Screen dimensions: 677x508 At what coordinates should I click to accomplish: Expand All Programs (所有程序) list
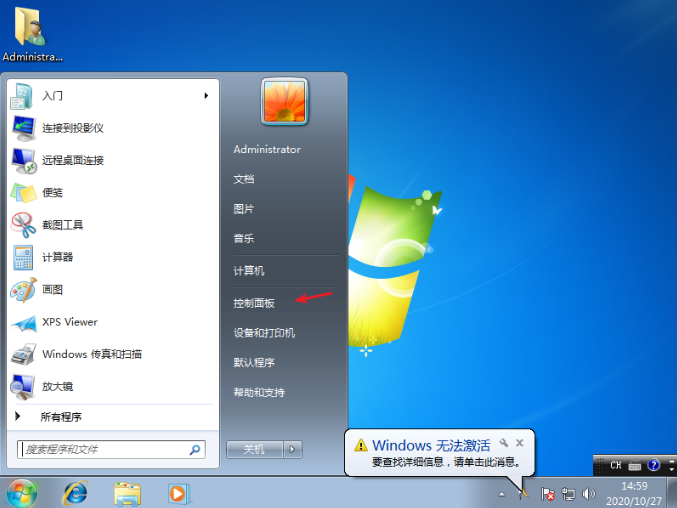[60, 416]
